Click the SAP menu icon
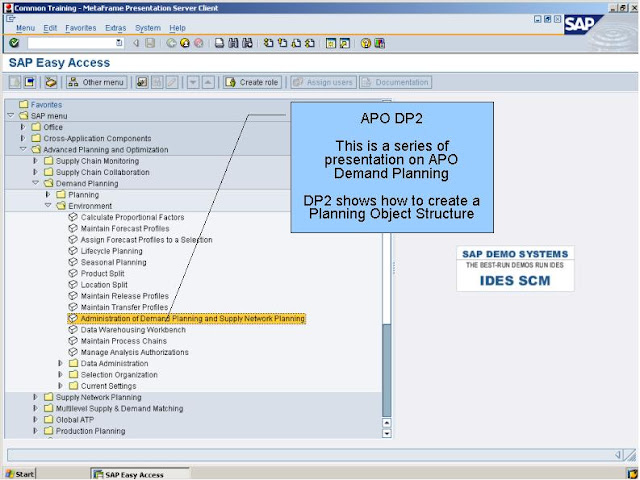The width and height of the screenshot is (640, 480). 30,82
